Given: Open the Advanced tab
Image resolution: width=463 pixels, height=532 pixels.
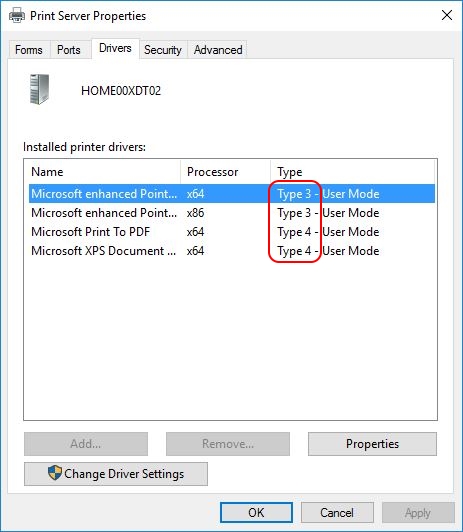Looking at the screenshot, I should click(218, 50).
